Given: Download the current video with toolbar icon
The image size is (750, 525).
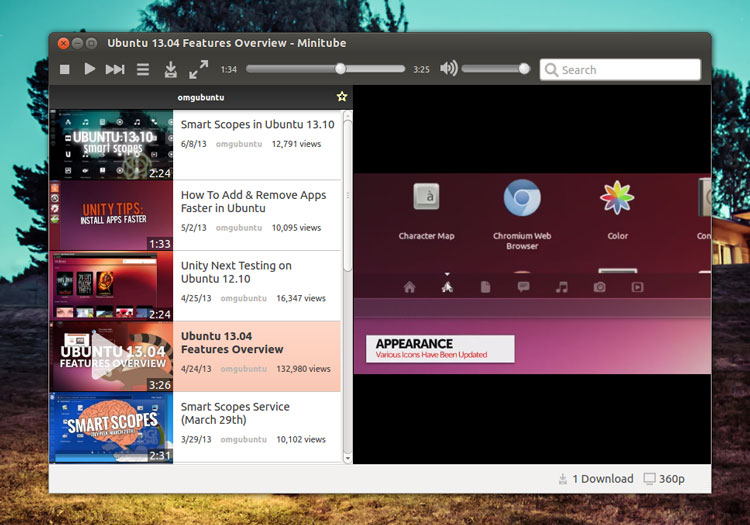Looking at the screenshot, I should point(171,69).
